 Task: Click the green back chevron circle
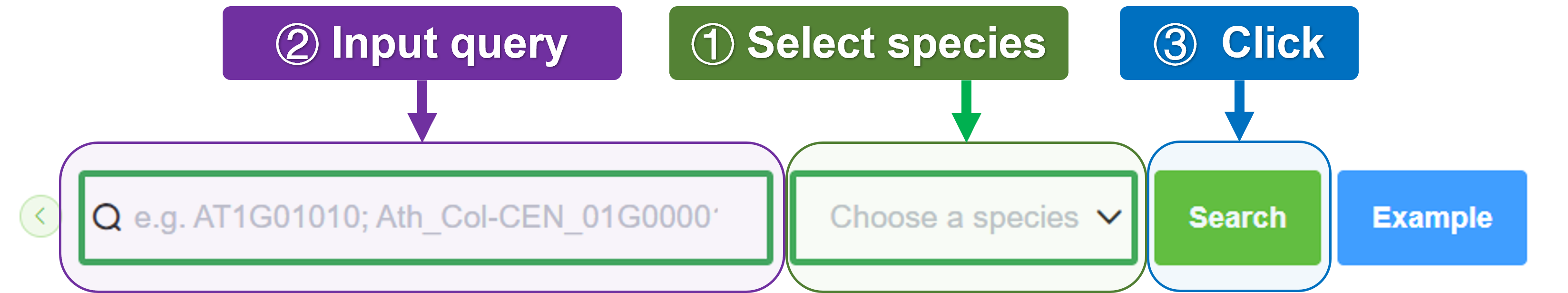39,216
